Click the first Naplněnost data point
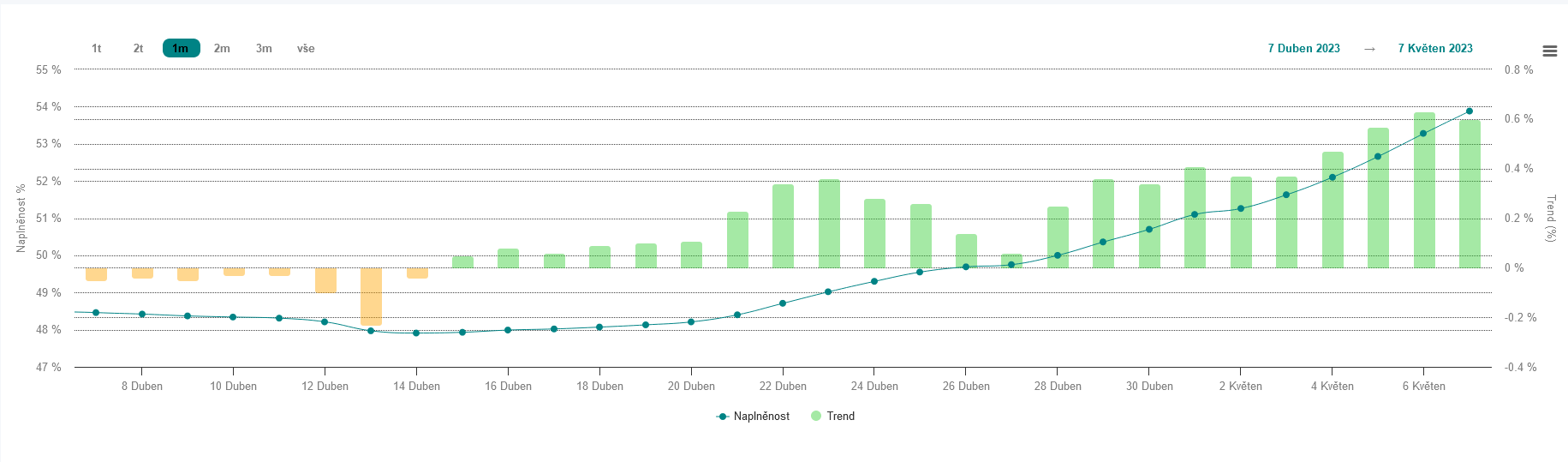 tap(96, 313)
